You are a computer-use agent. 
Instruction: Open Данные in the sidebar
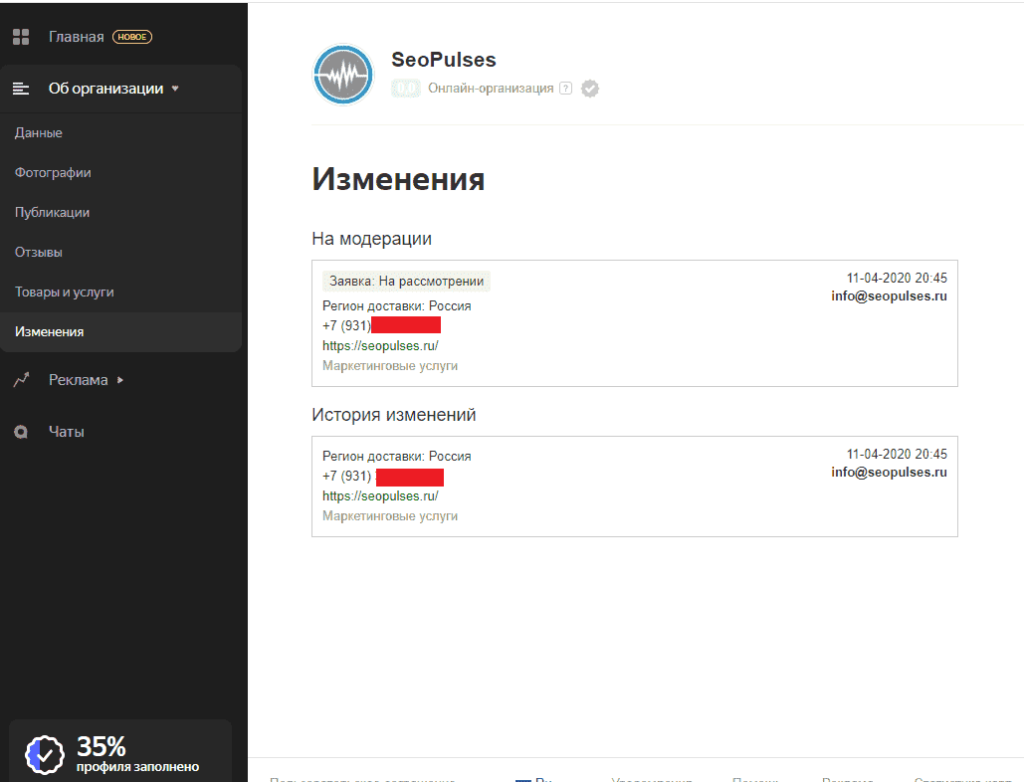[39, 133]
